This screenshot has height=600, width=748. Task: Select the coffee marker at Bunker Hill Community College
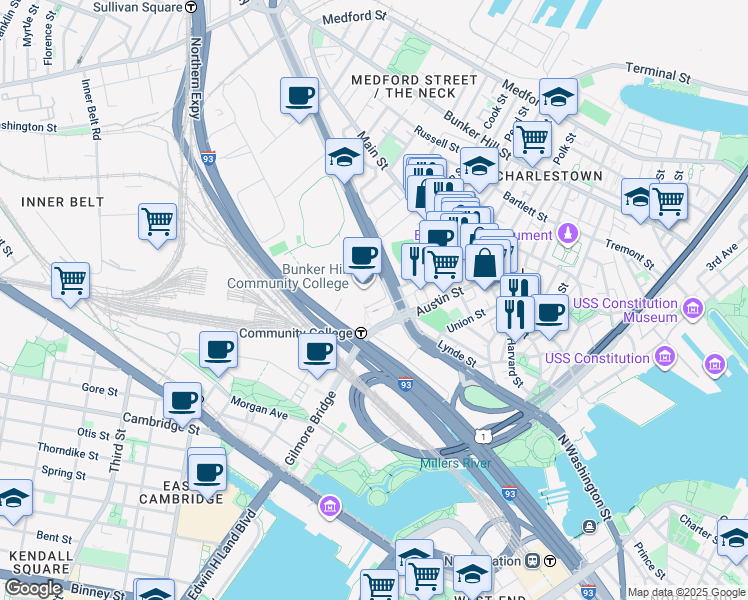pos(363,259)
